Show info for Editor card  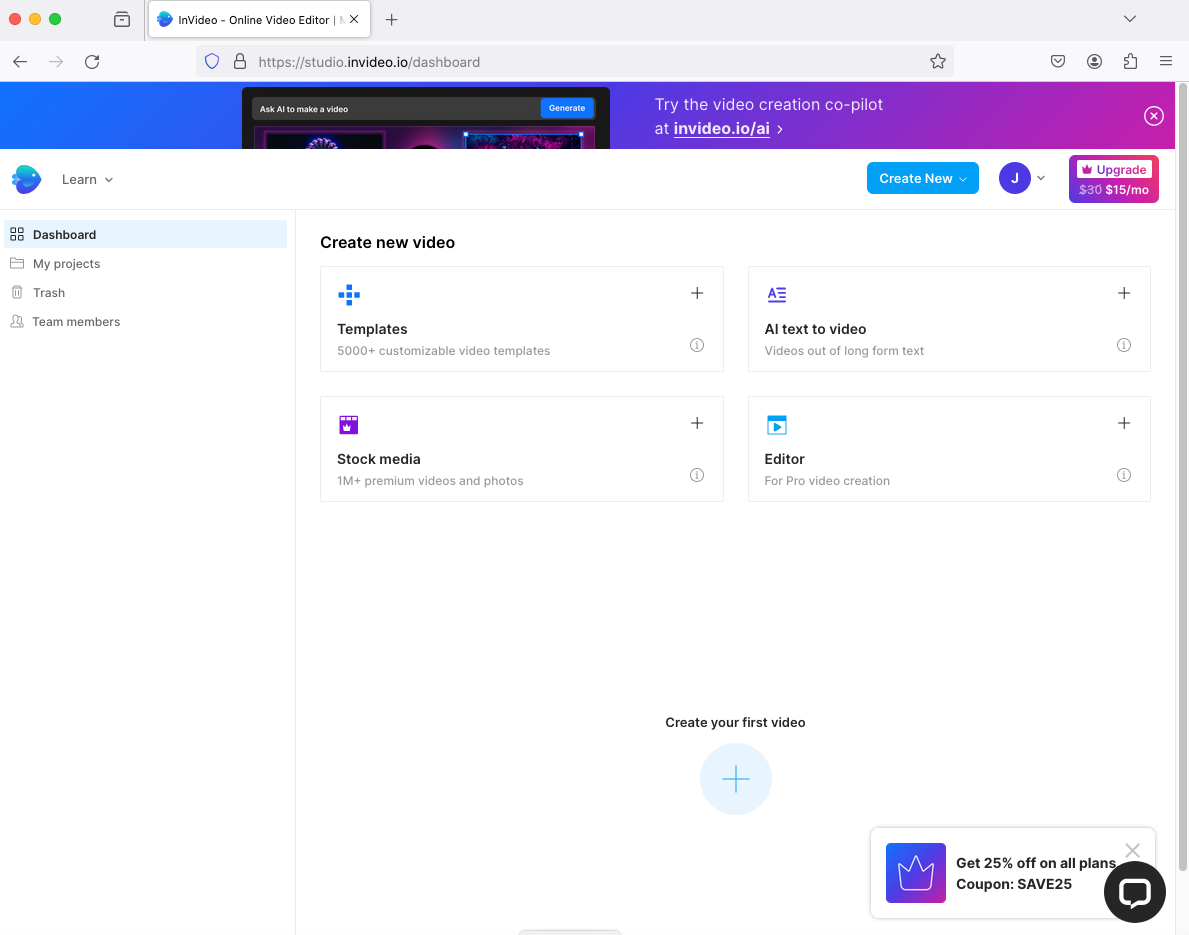coord(1124,475)
